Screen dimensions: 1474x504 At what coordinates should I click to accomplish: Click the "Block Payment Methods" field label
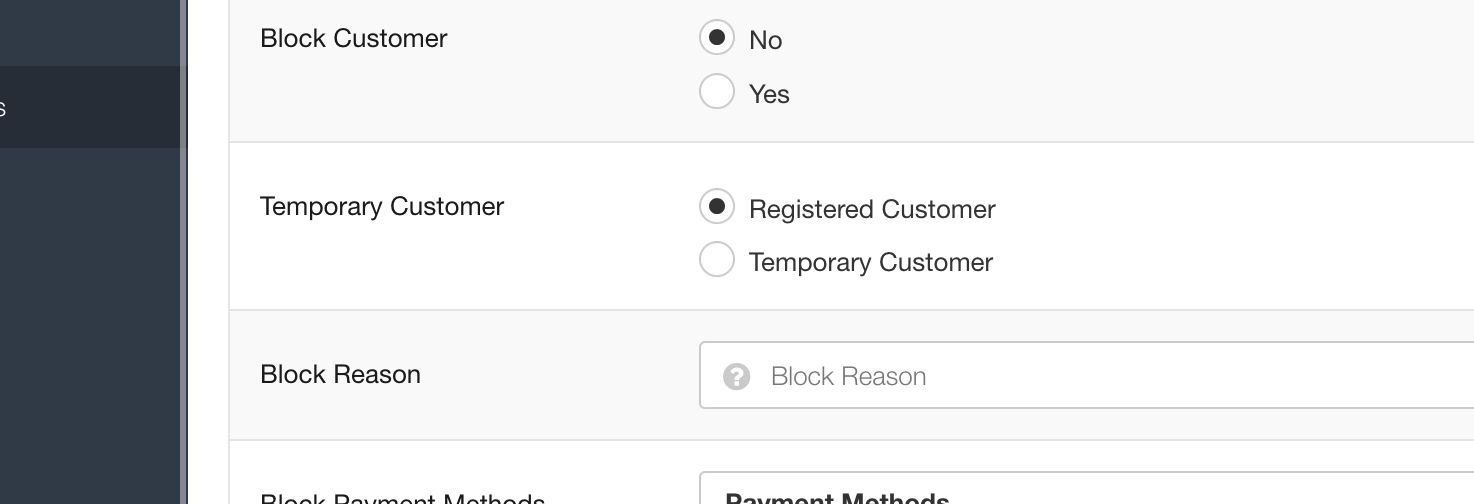coord(402,498)
